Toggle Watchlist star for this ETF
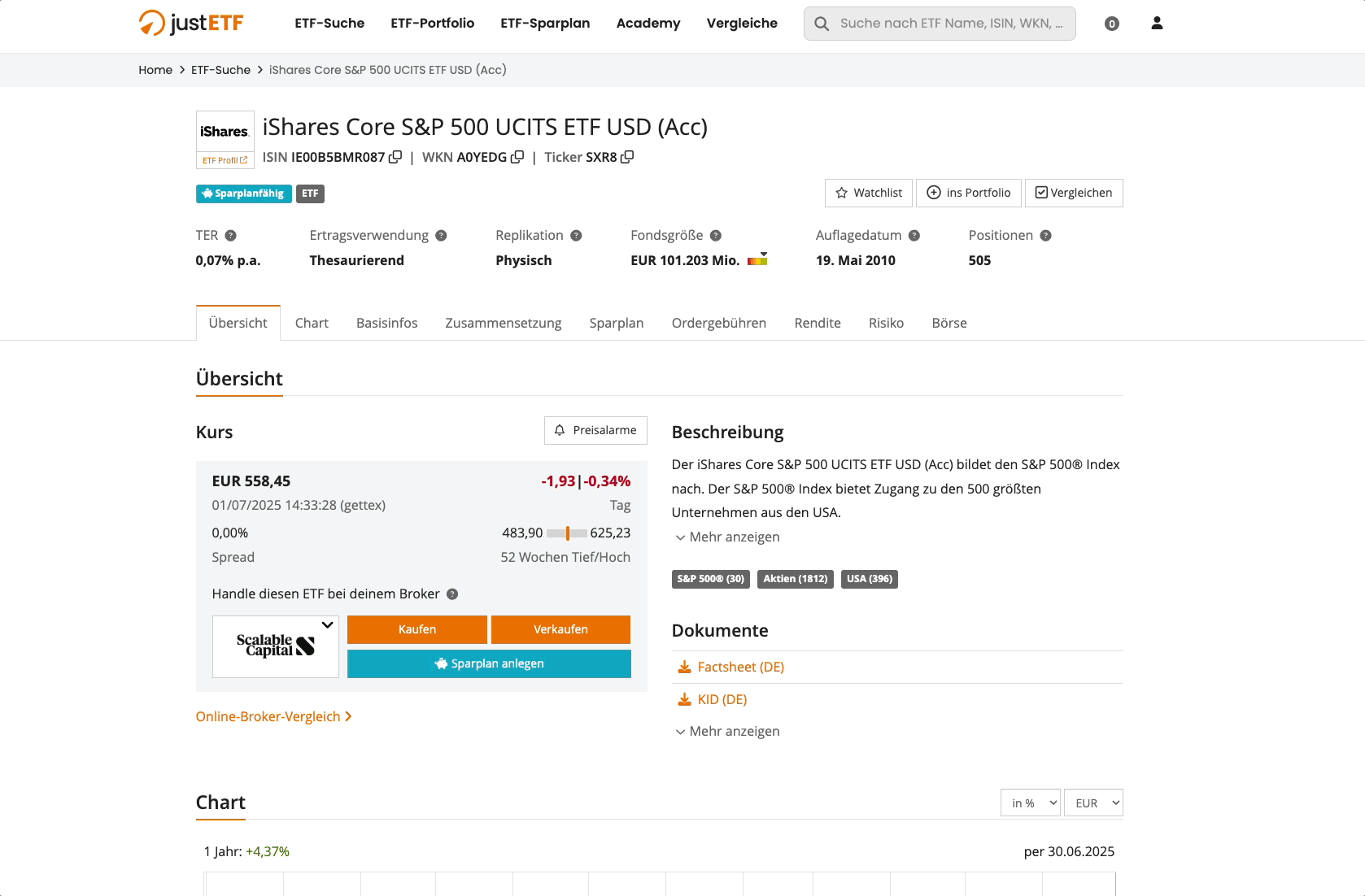 (x=868, y=193)
